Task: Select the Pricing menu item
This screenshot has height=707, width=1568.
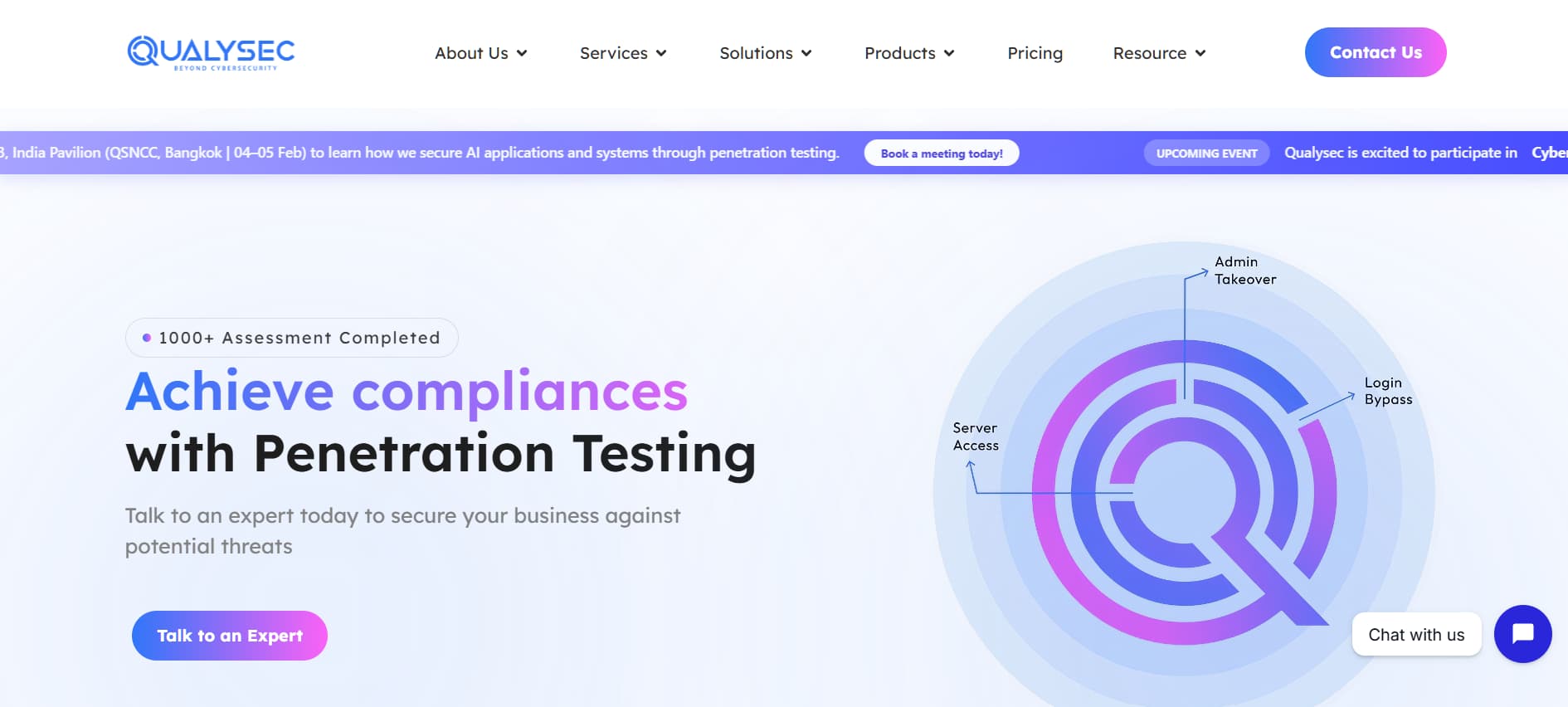Action: (1035, 52)
